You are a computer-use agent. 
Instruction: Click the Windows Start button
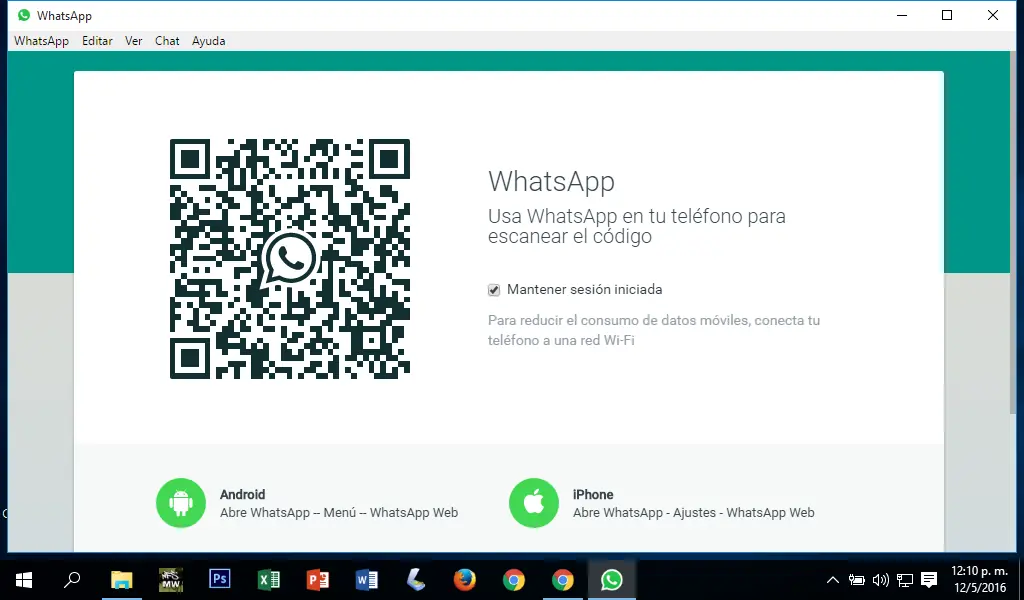tap(24, 580)
